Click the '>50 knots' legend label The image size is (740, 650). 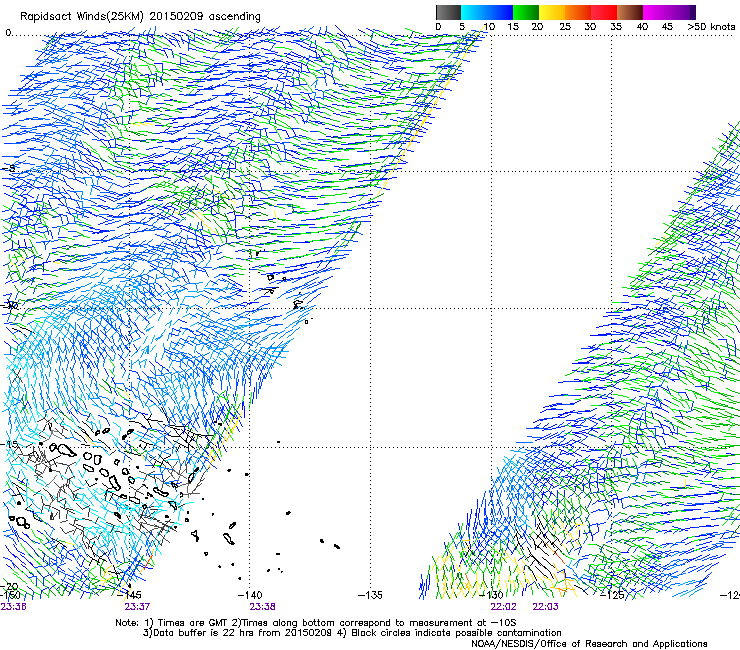pyautogui.click(x=711, y=27)
